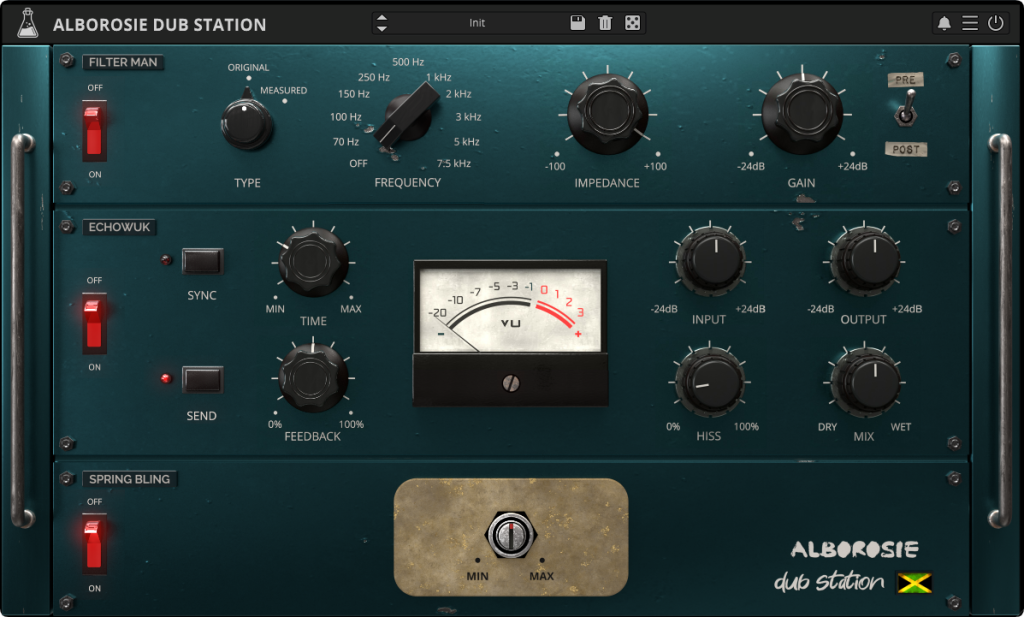Viewport: 1024px width, 617px height.
Task: Click the Spring Bling MIN/MAX knob
Action: click(x=511, y=535)
